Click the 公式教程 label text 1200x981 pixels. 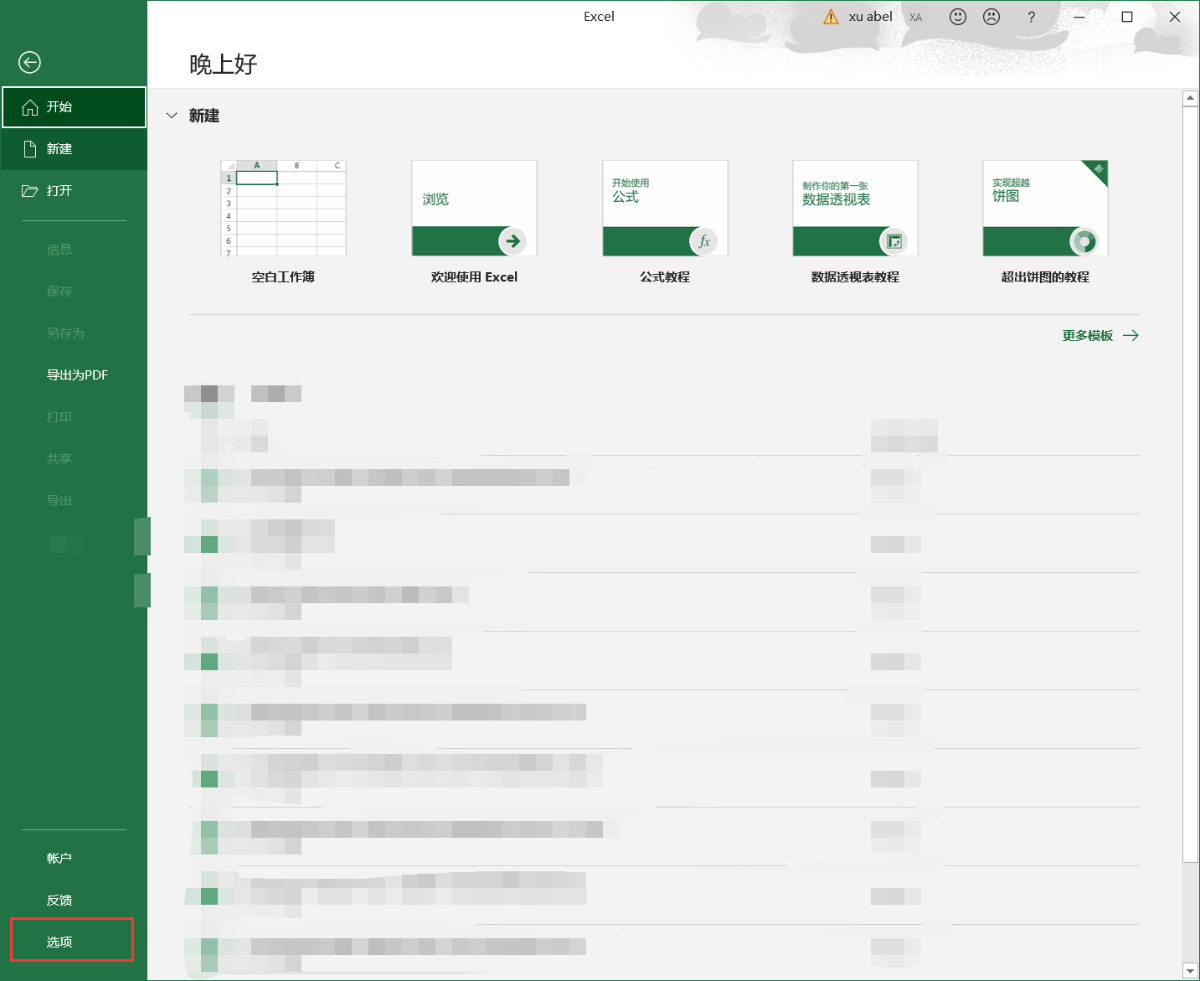coord(665,277)
